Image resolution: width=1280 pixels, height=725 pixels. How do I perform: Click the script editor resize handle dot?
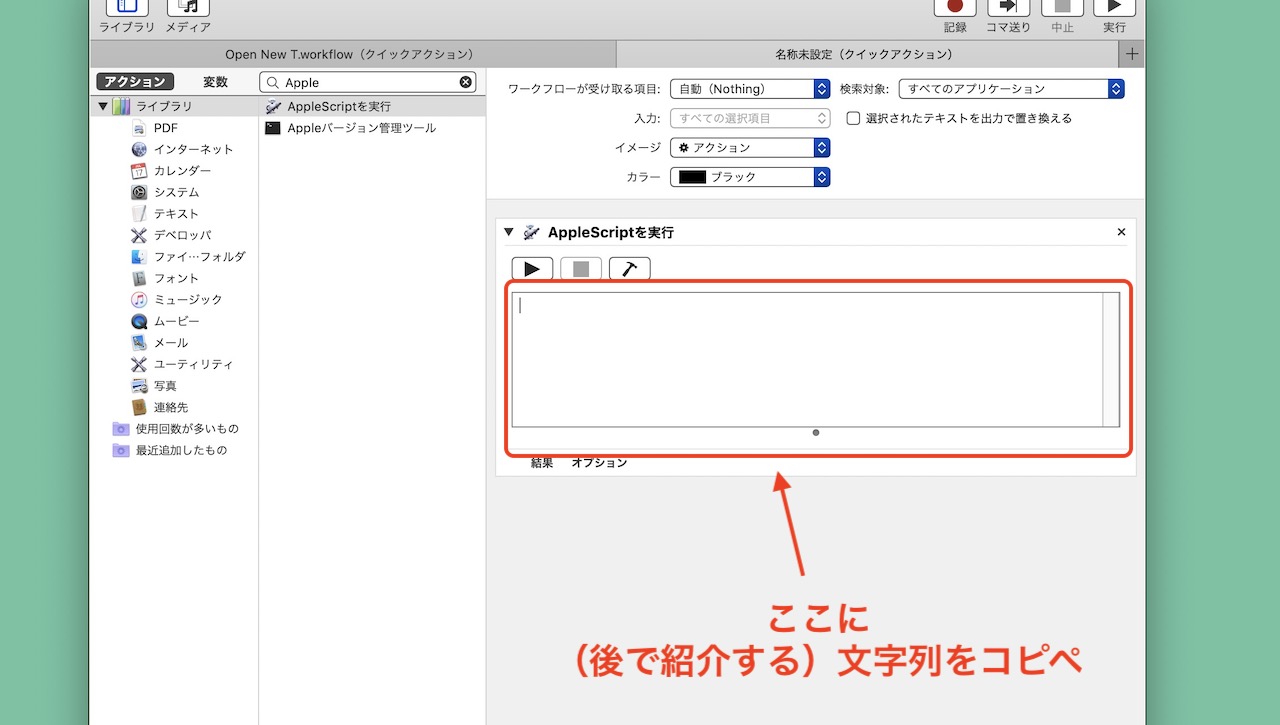pos(816,433)
